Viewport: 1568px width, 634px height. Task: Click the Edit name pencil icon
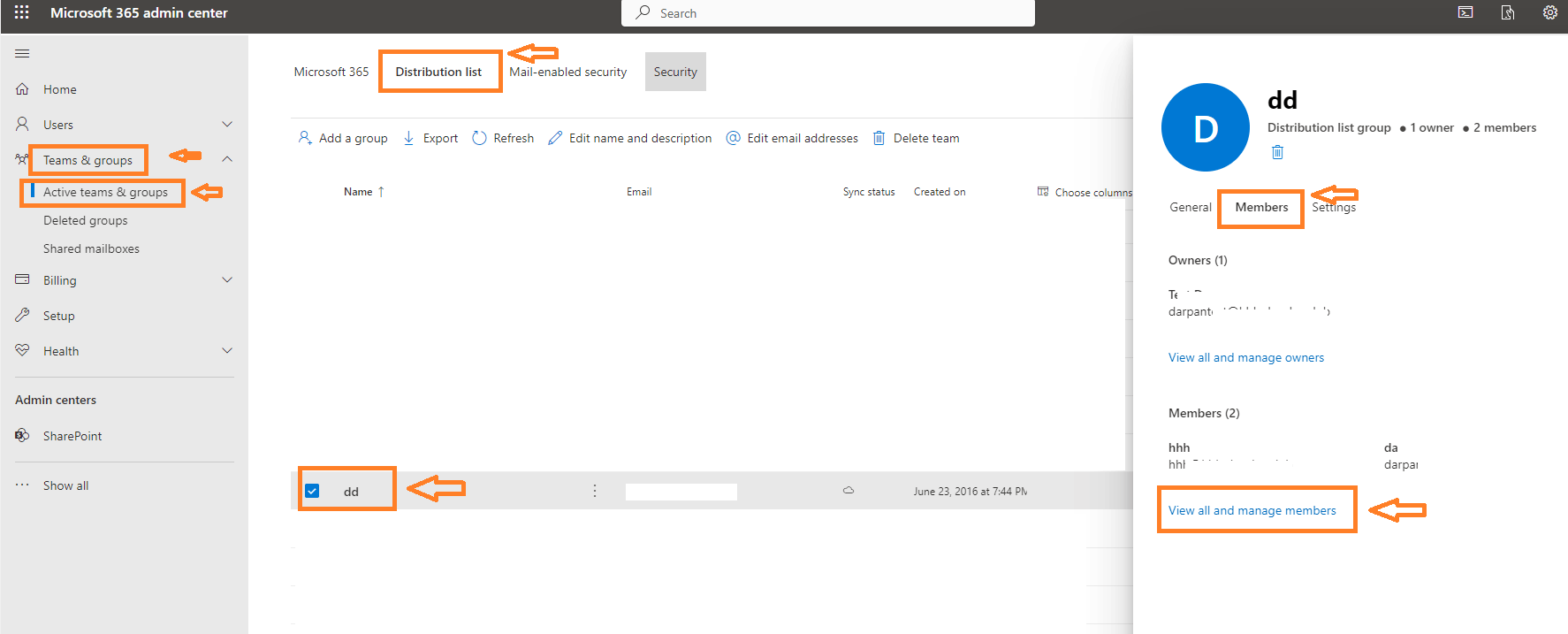tap(555, 138)
